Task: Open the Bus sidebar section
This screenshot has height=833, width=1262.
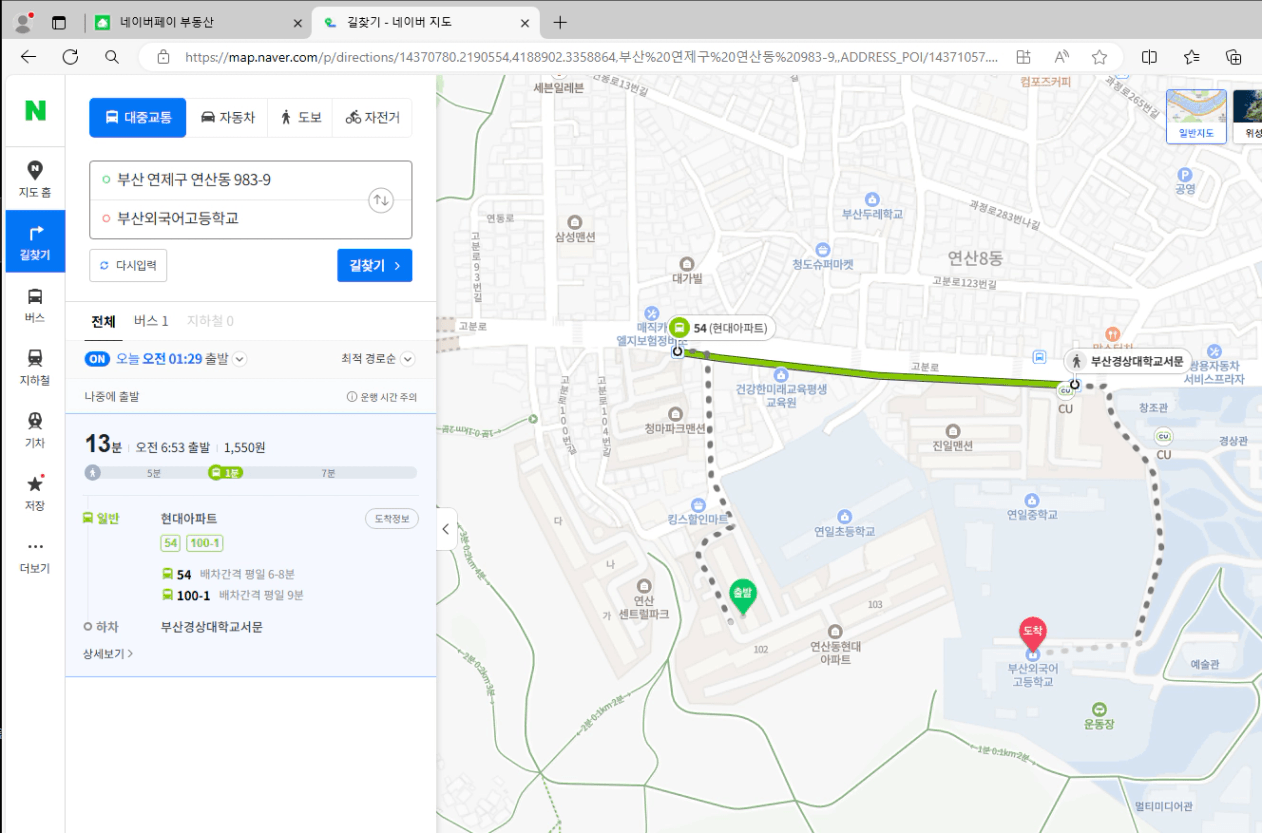Action: point(35,304)
